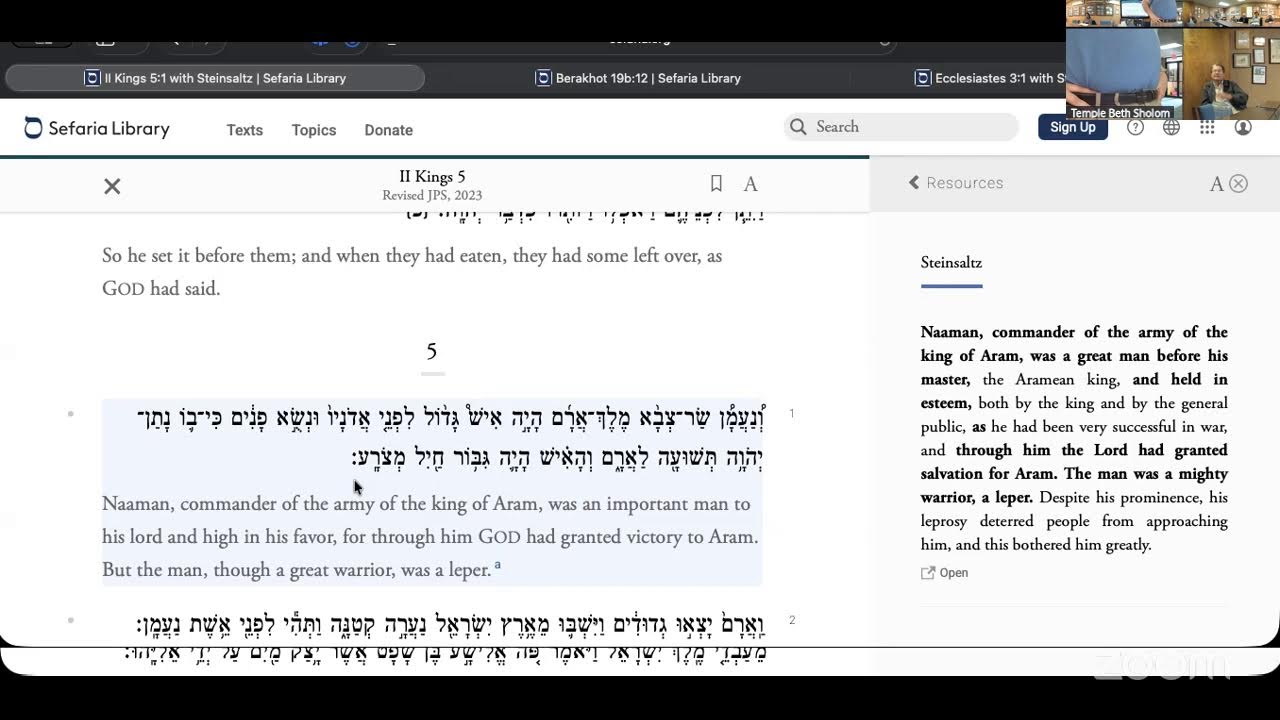Viewport: 1280px width, 720px height.
Task: Click verse number 2 marker
Action: (x=791, y=620)
